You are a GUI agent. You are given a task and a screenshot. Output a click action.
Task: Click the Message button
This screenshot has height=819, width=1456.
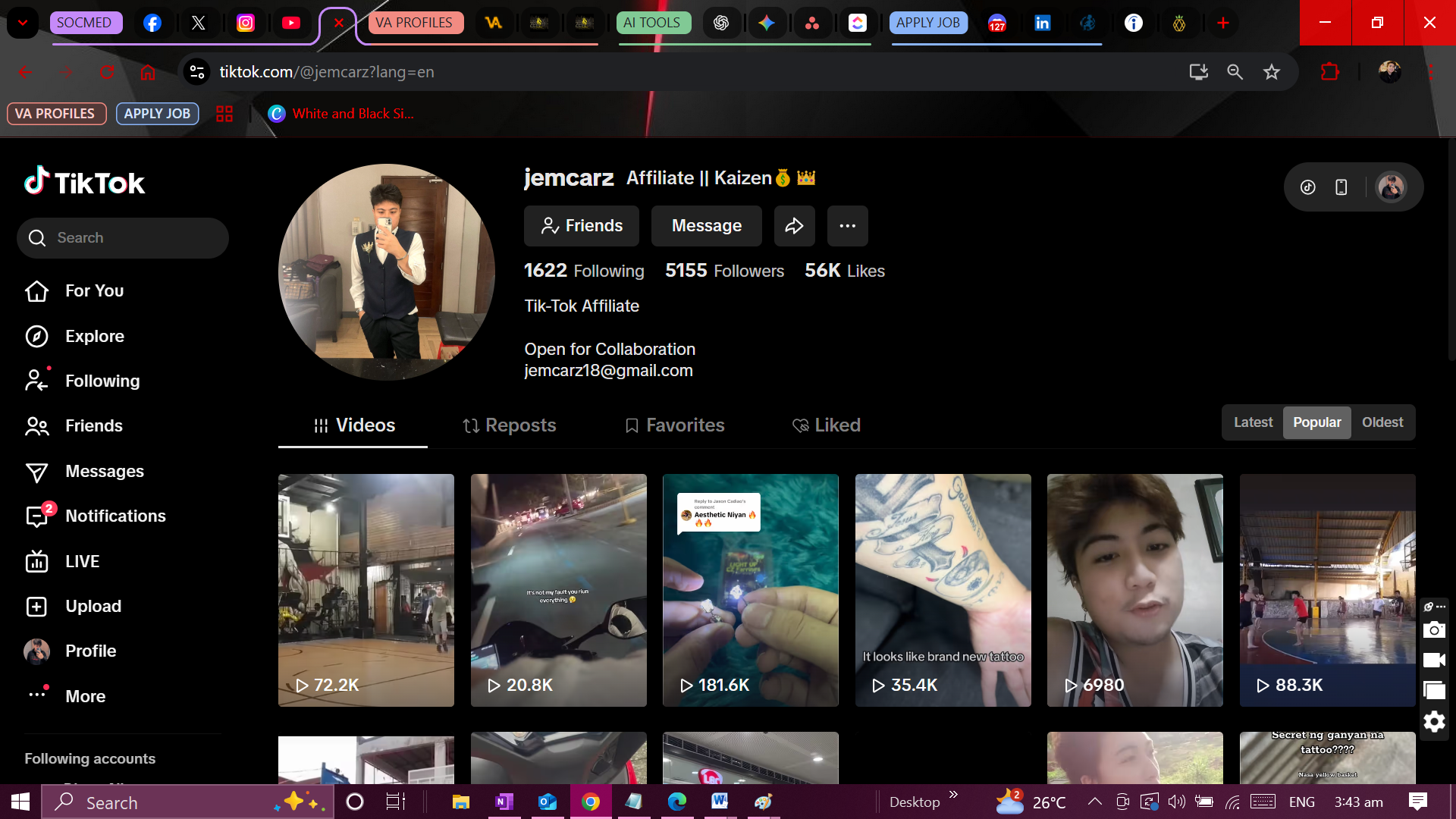coord(706,226)
